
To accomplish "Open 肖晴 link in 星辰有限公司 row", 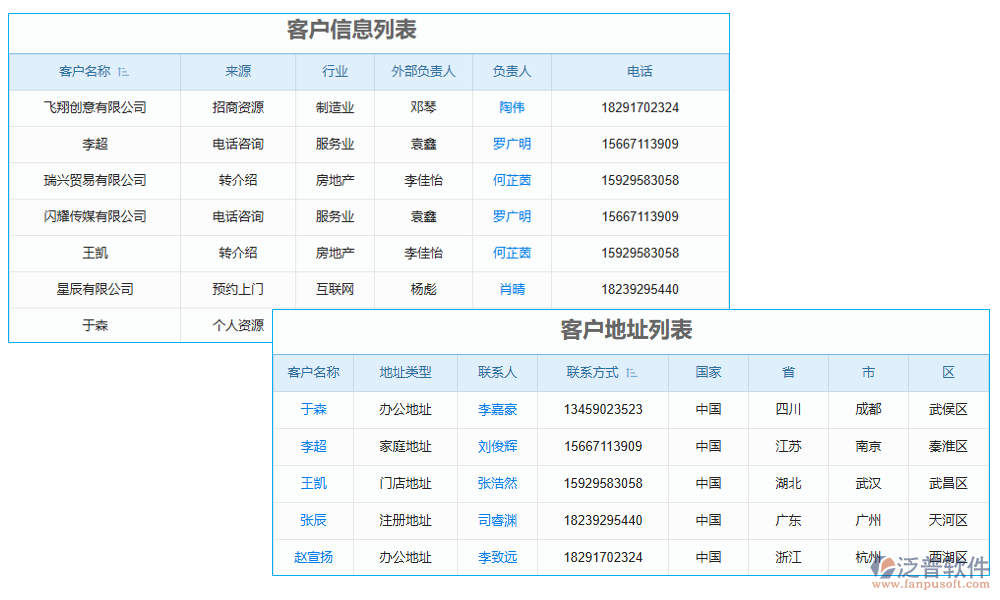I will coord(512,290).
